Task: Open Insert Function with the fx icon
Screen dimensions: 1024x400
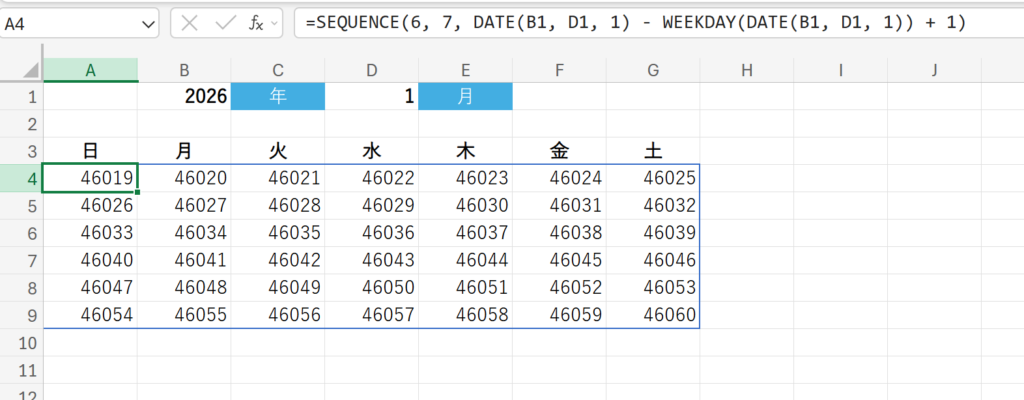Action: (255, 23)
